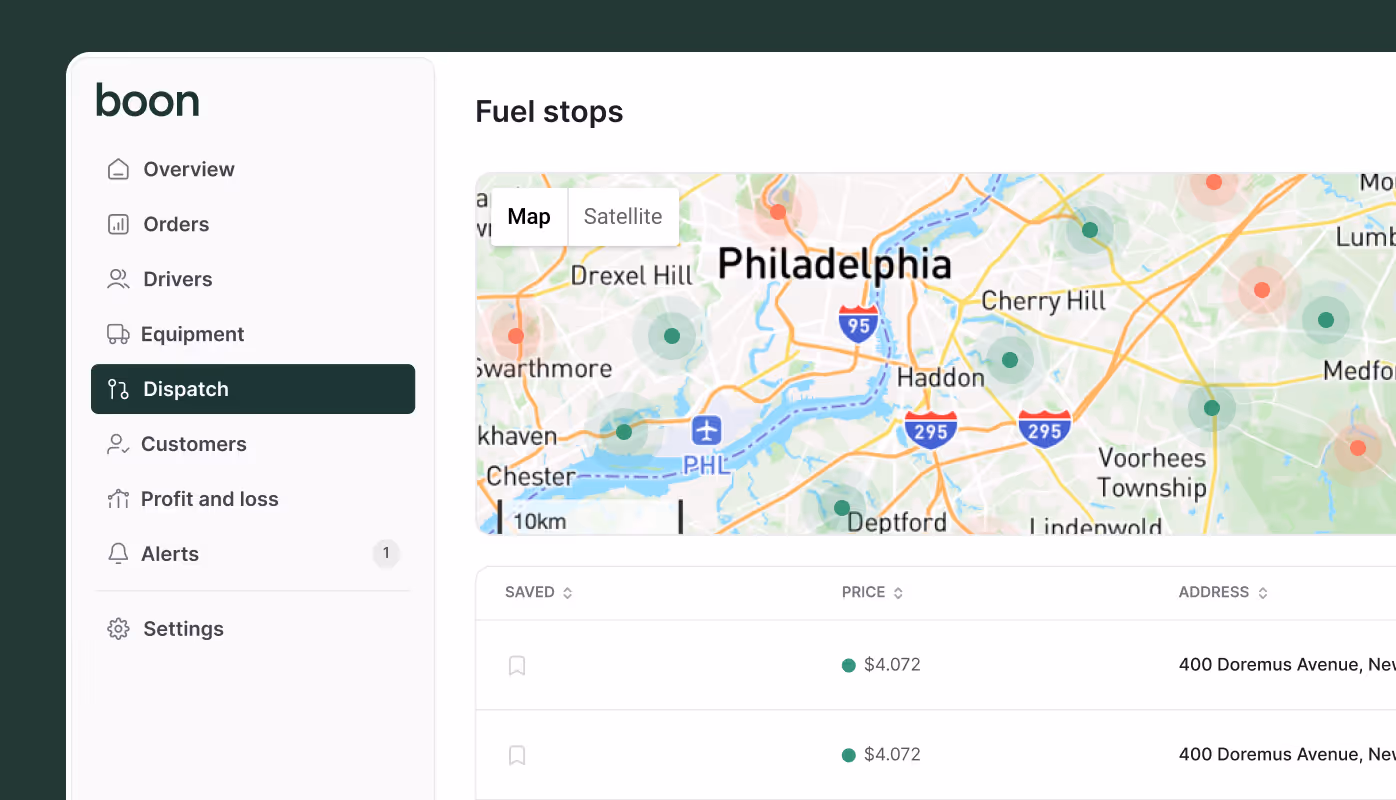
Task: Click the green fuel stop marker near Haddon
Action: coord(1010,360)
